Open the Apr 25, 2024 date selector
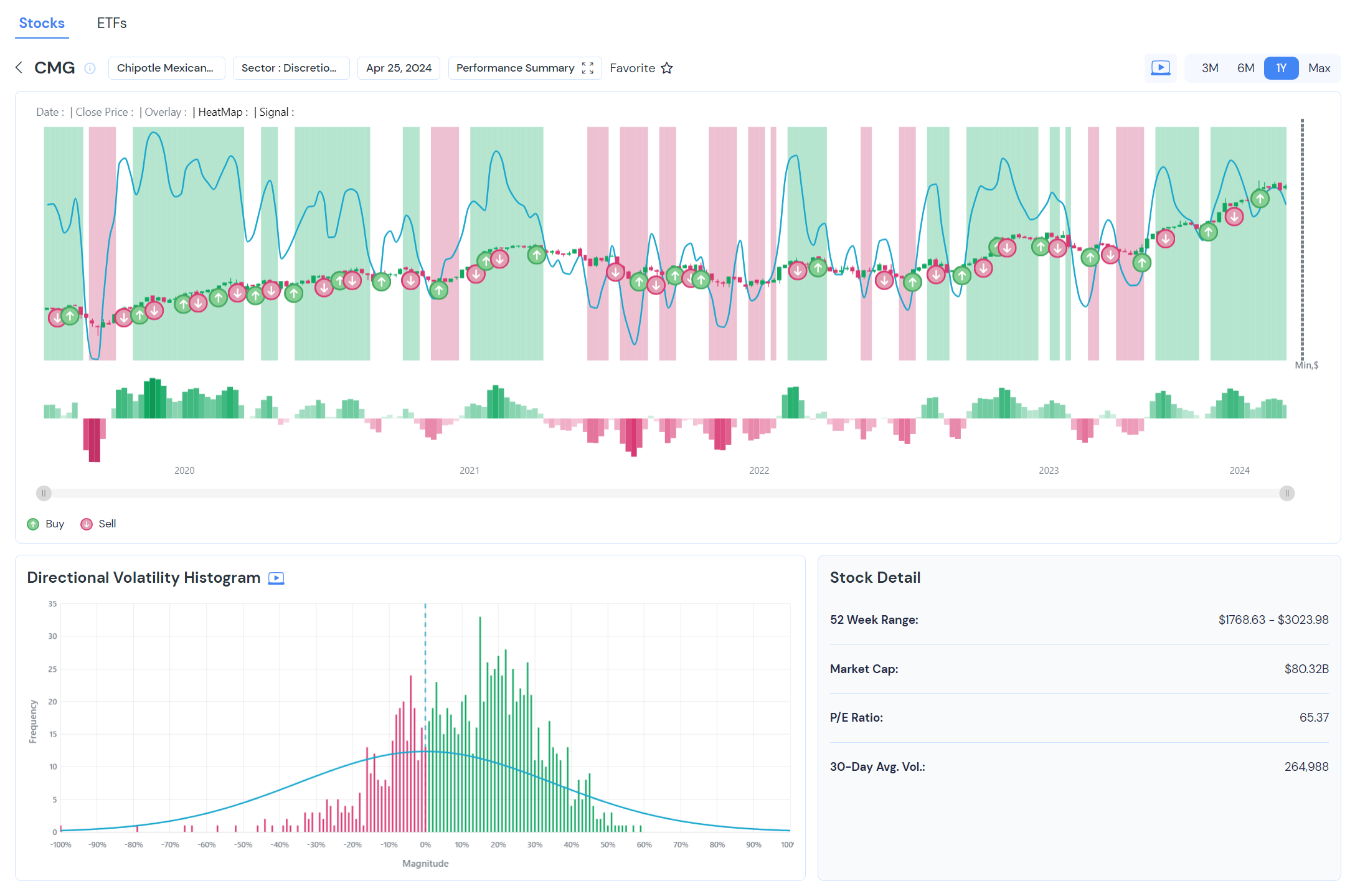Image resolution: width=1355 pixels, height=896 pixels. click(399, 68)
